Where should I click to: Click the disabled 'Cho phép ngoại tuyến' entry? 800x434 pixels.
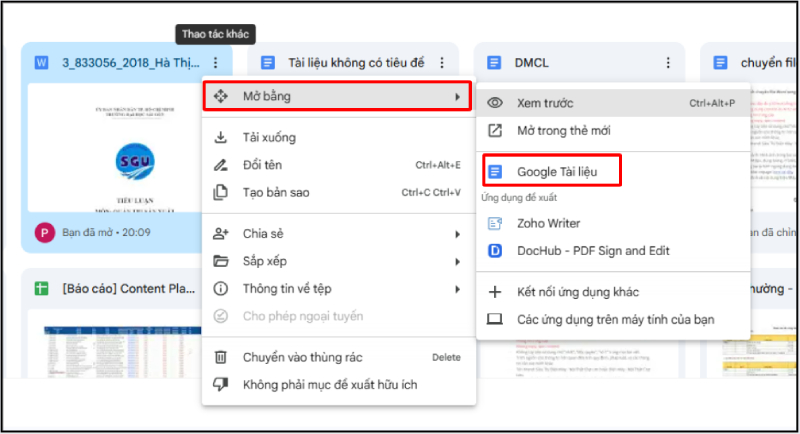pos(339,316)
